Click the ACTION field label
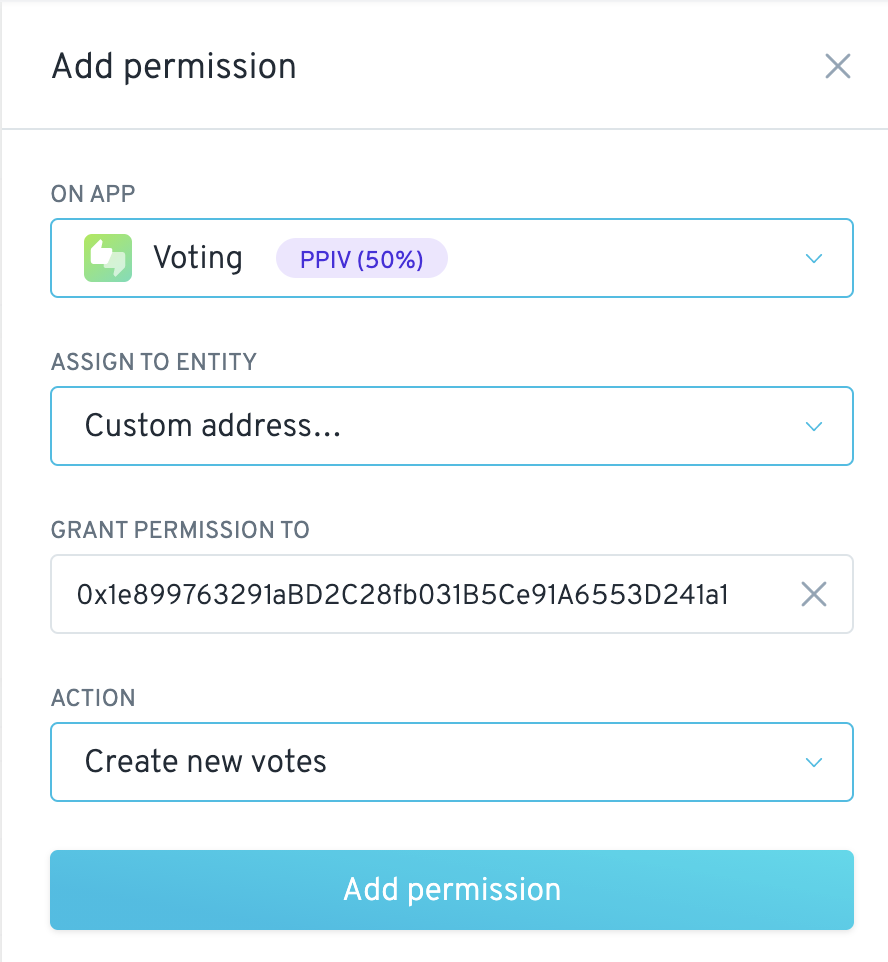Screen dimensions: 888x962 click(x=93, y=698)
